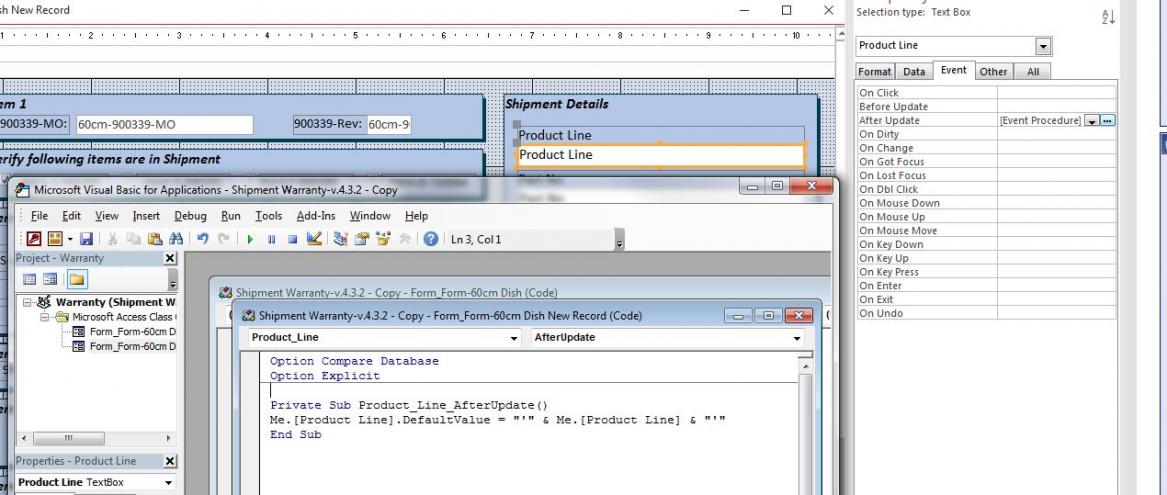Open the Tools menu in VBA editor
Image resolution: width=1167 pixels, height=495 pixels.
click(x=269, y=216)
